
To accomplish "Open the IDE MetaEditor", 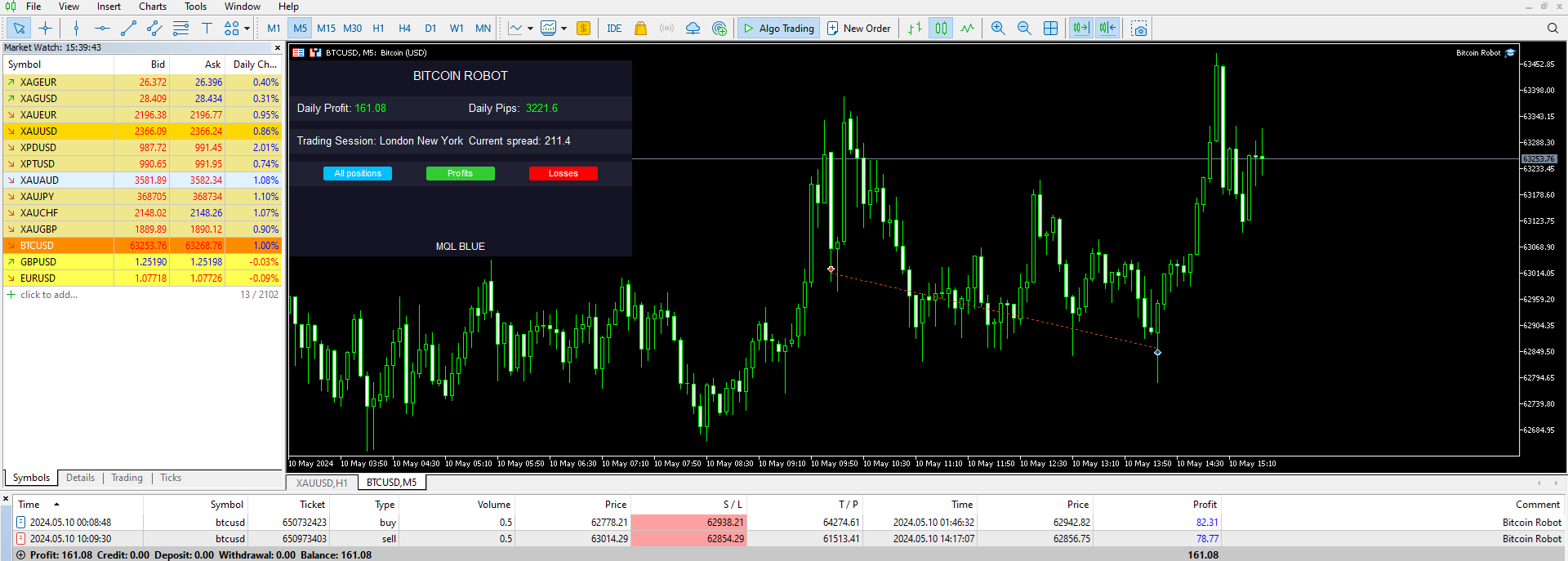I will (614, 29).
